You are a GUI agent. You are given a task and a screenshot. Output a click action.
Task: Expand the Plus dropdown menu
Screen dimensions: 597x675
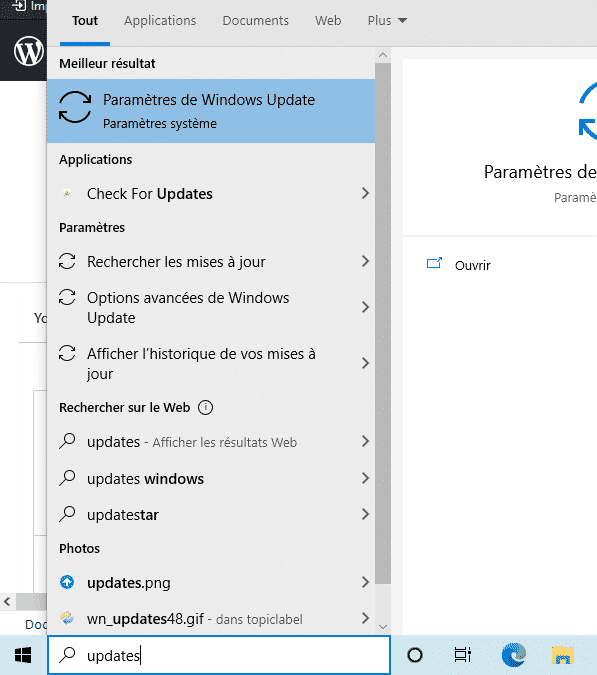(387, 21)
